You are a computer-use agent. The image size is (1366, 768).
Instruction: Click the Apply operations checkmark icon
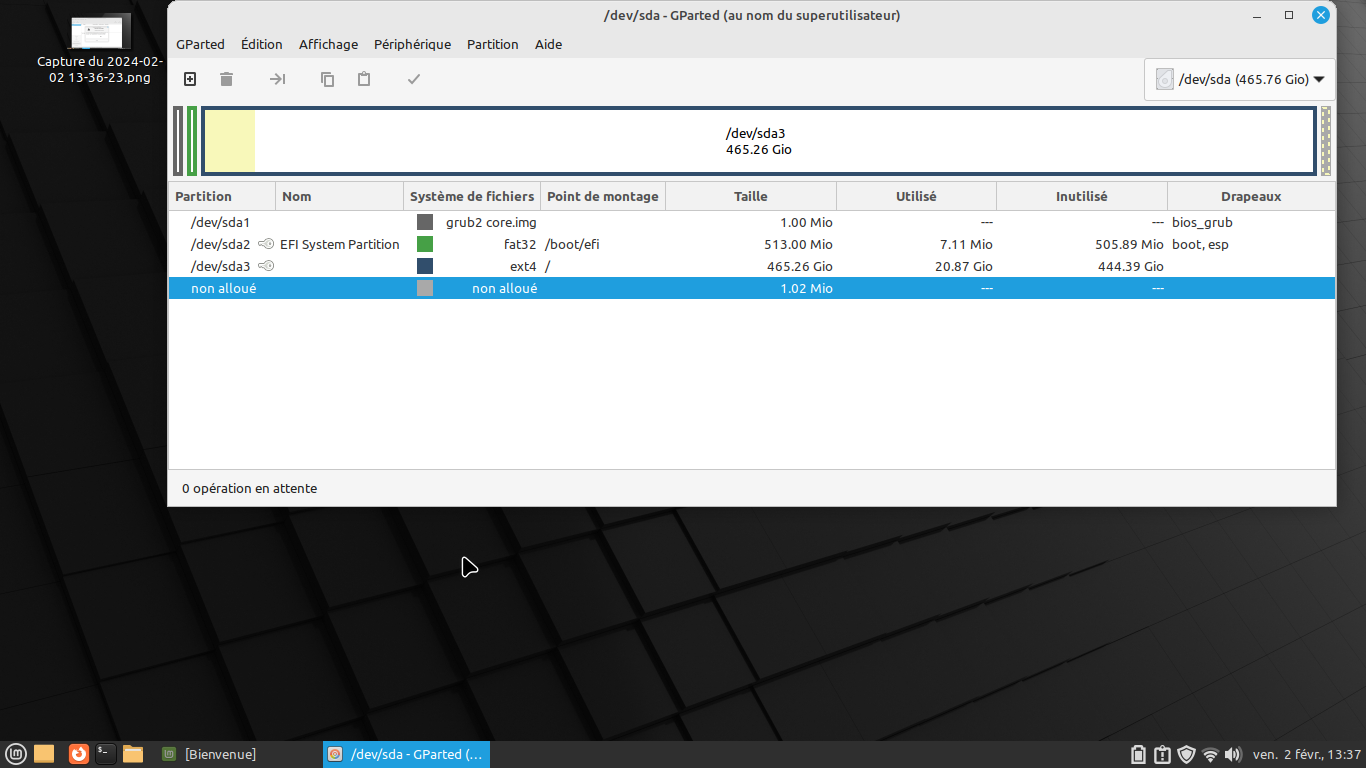[414, 79]
